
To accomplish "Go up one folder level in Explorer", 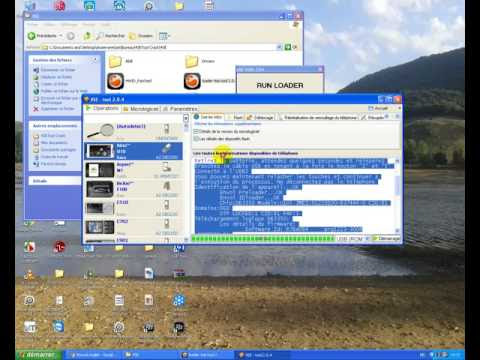I will (87, 36).
